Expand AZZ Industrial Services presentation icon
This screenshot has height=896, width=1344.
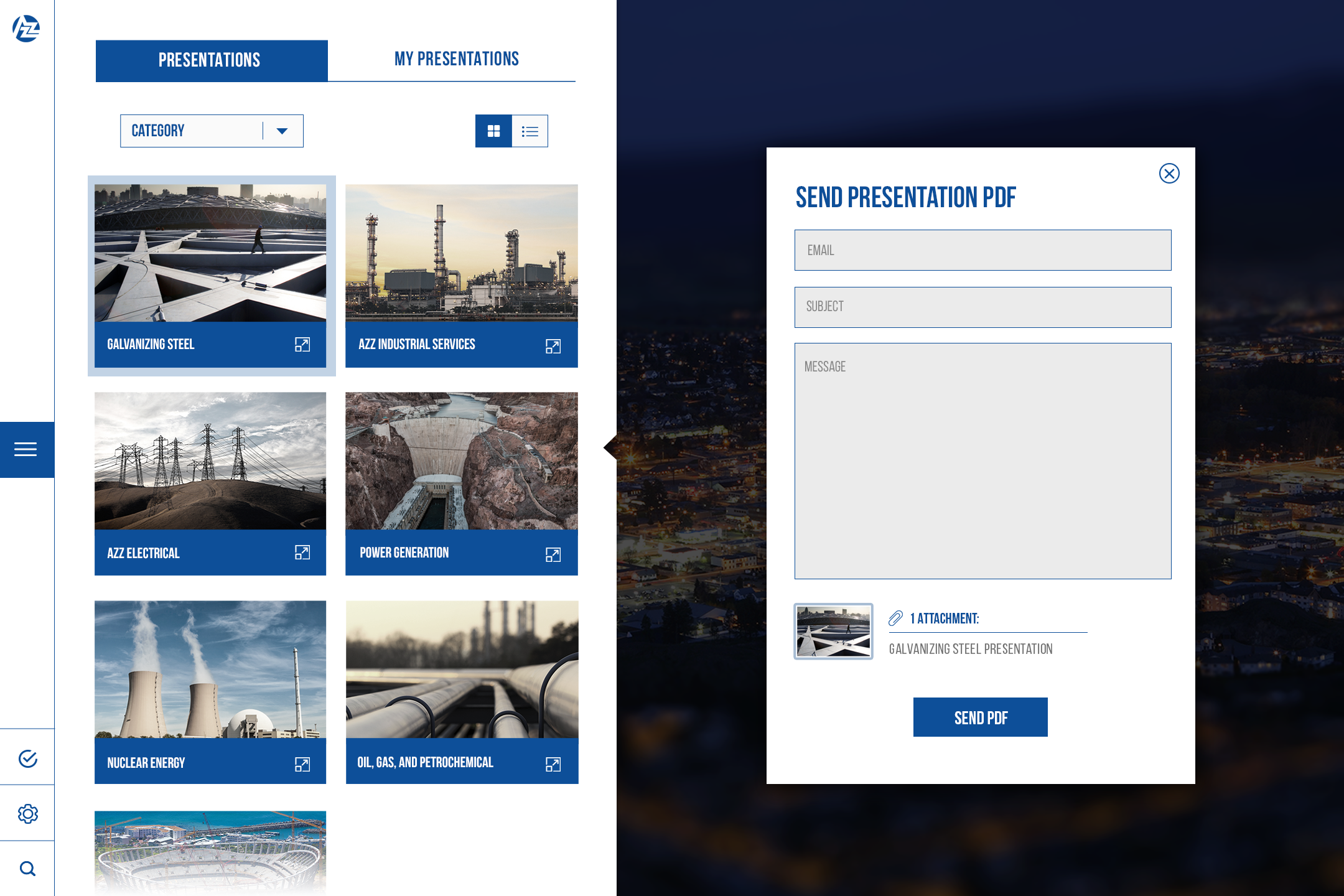pyautogui.click(x=553, y=346)
